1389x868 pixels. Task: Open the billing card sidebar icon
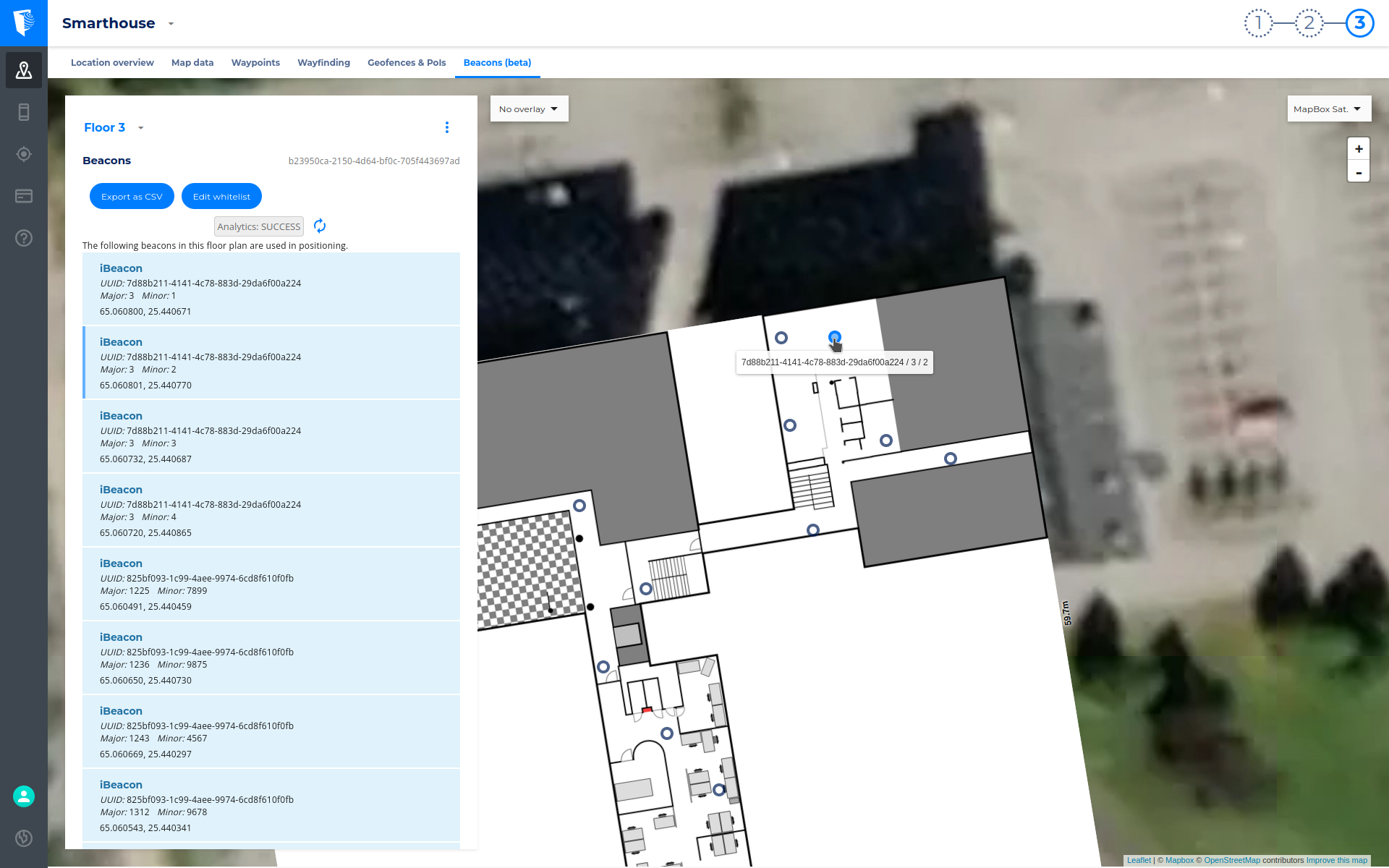(x=24, y=196)
